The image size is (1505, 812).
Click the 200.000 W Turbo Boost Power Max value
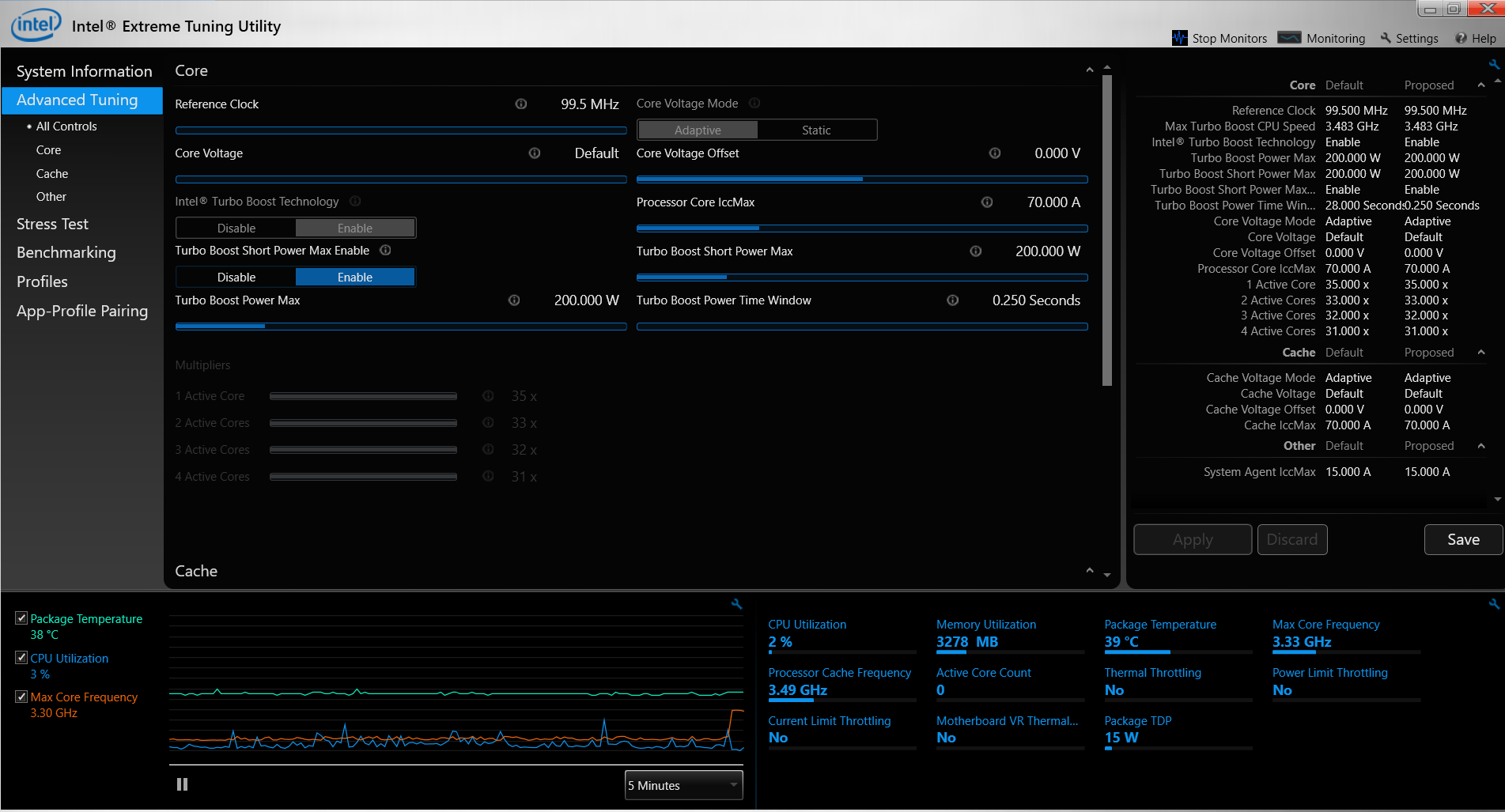[x=586, y=300]
